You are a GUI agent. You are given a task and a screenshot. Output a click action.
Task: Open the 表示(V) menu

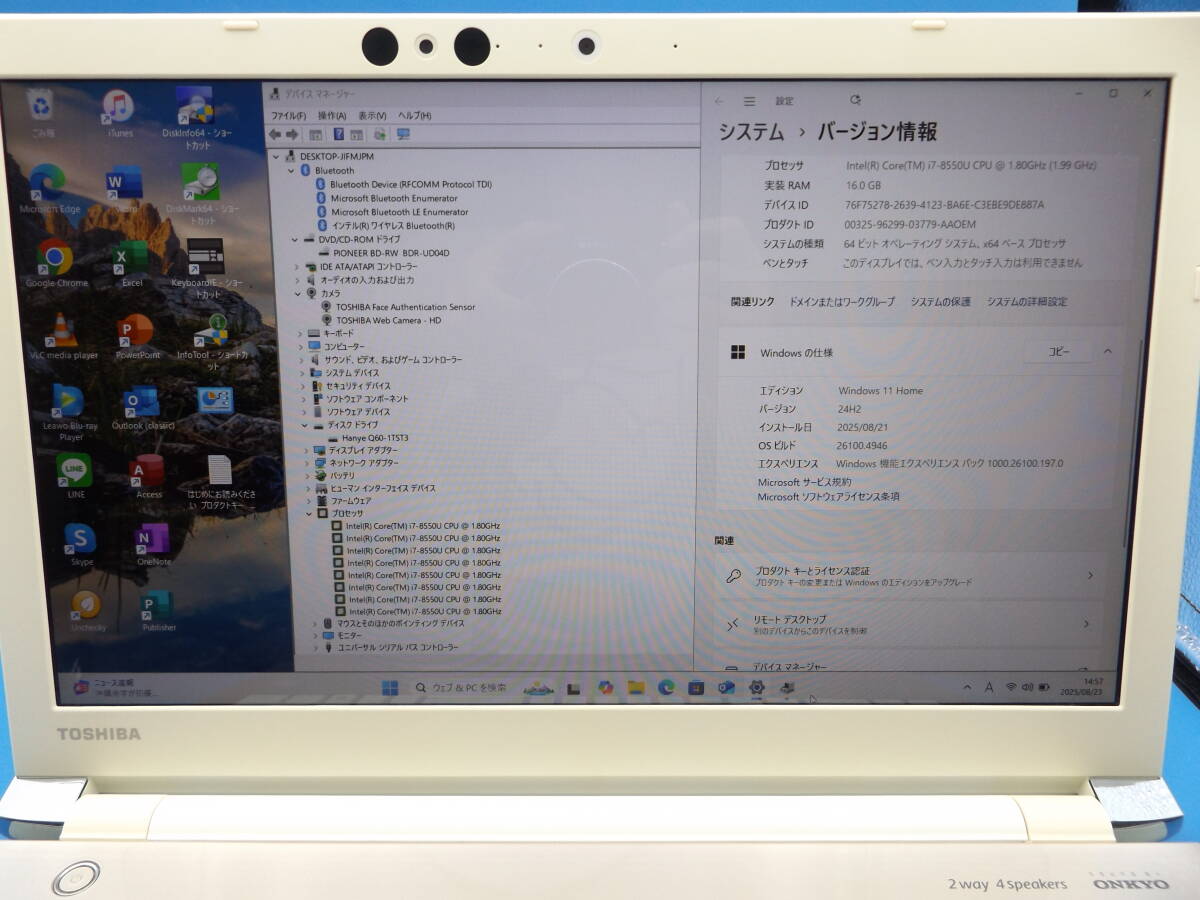[373, 116]
